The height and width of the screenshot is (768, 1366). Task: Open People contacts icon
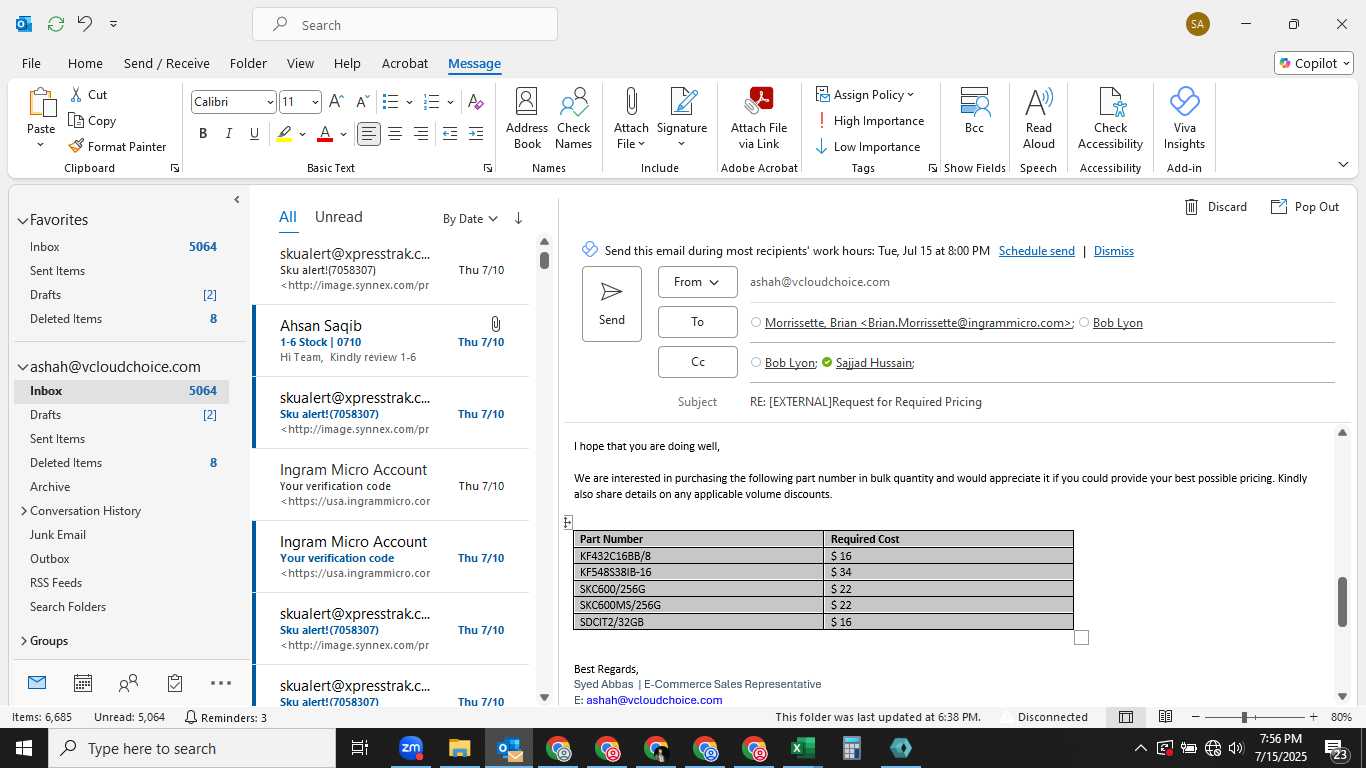[128, 683]
